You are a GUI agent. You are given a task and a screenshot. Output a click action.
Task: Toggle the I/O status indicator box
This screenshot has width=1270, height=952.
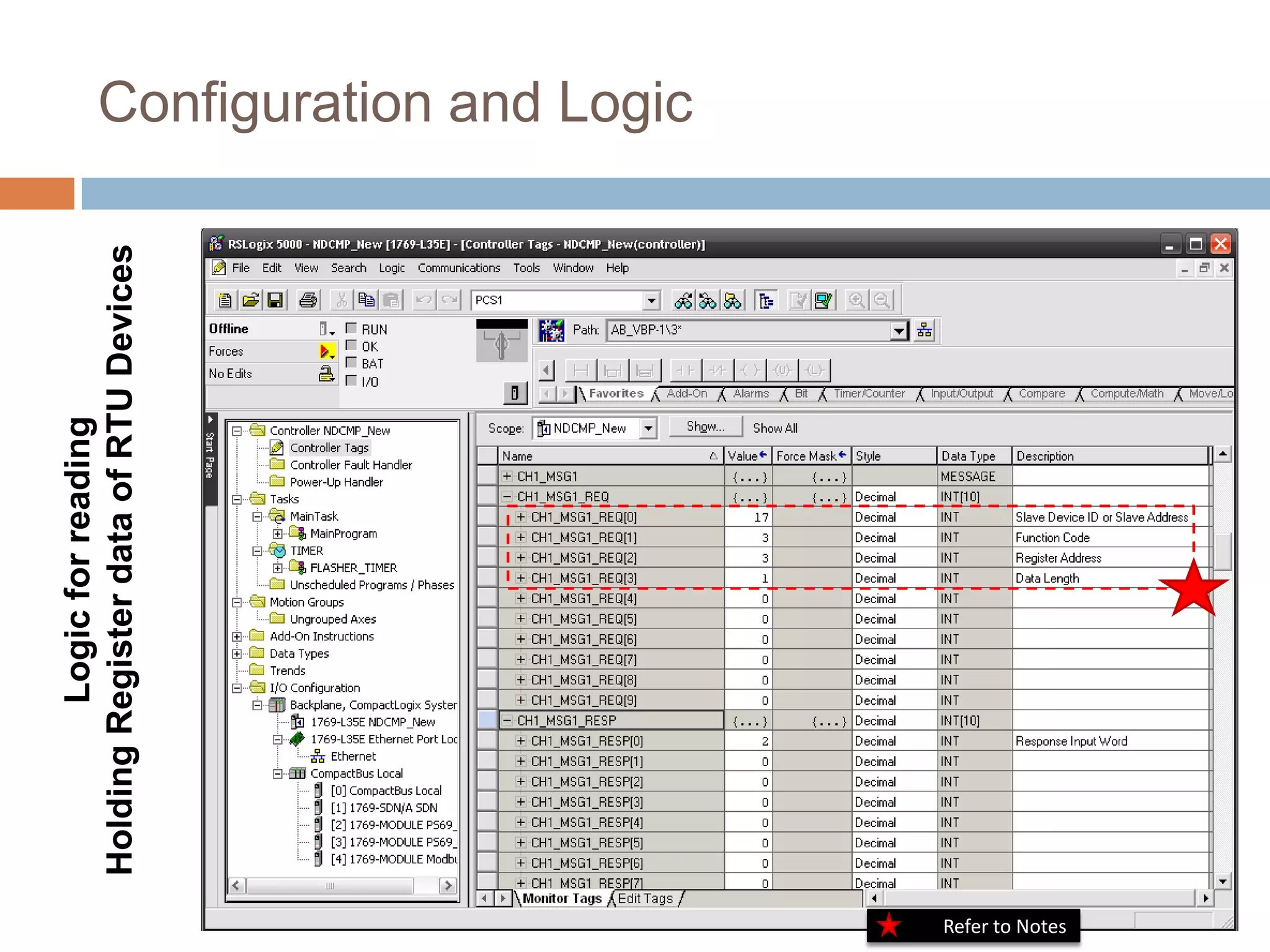click(351, 381)
